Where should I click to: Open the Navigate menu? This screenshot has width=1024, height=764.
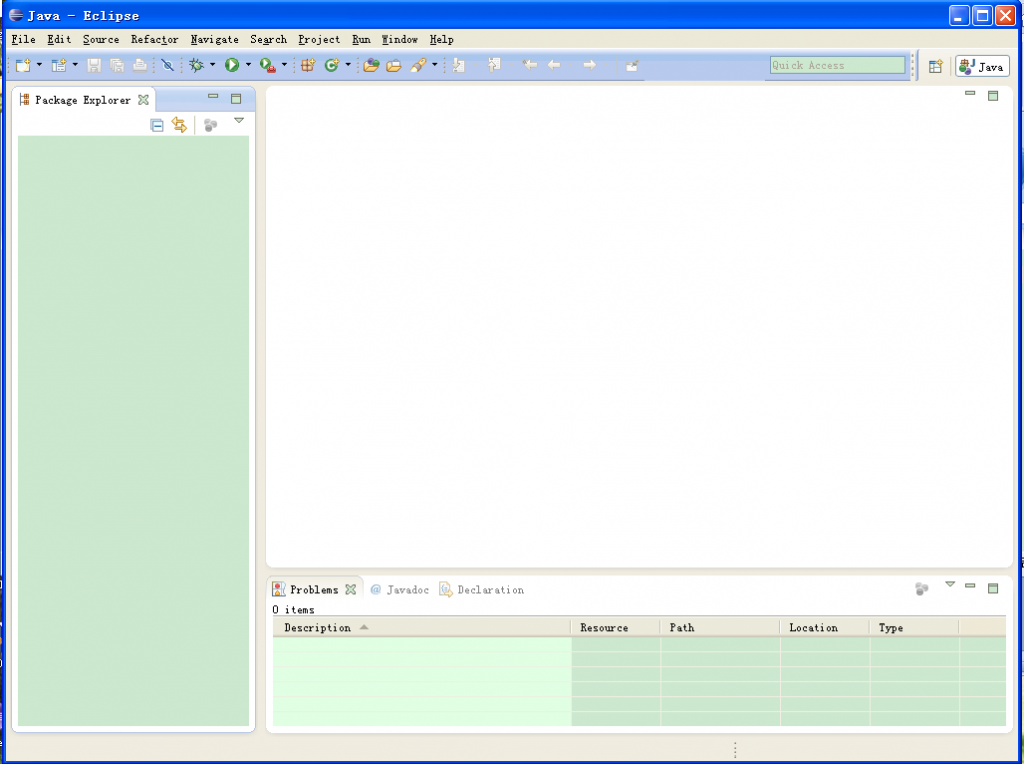click(x=214, y=39)
